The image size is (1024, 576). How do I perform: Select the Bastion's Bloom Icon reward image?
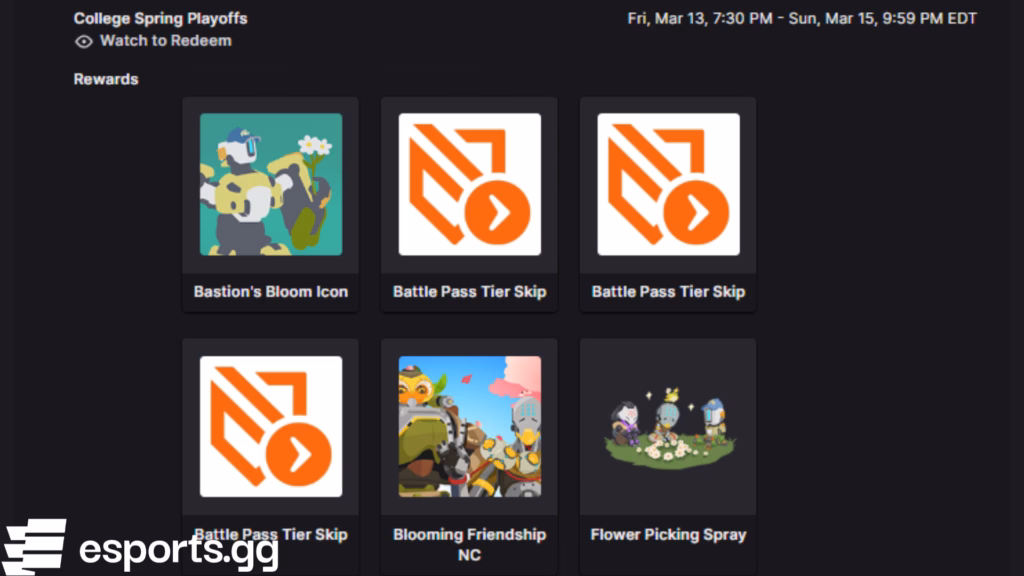(269, 186)
